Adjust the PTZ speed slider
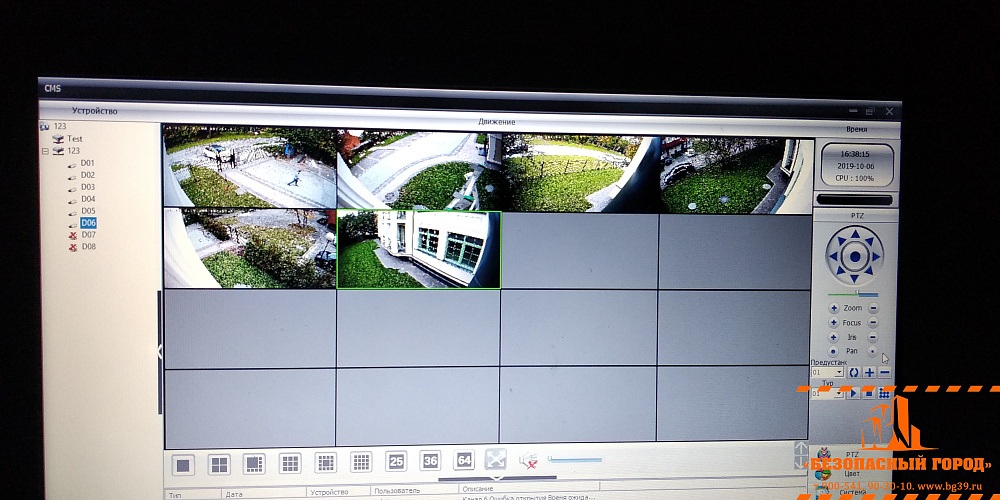Image resolution: width=1000 pixels, height=500 pixels. click(853, 294)
